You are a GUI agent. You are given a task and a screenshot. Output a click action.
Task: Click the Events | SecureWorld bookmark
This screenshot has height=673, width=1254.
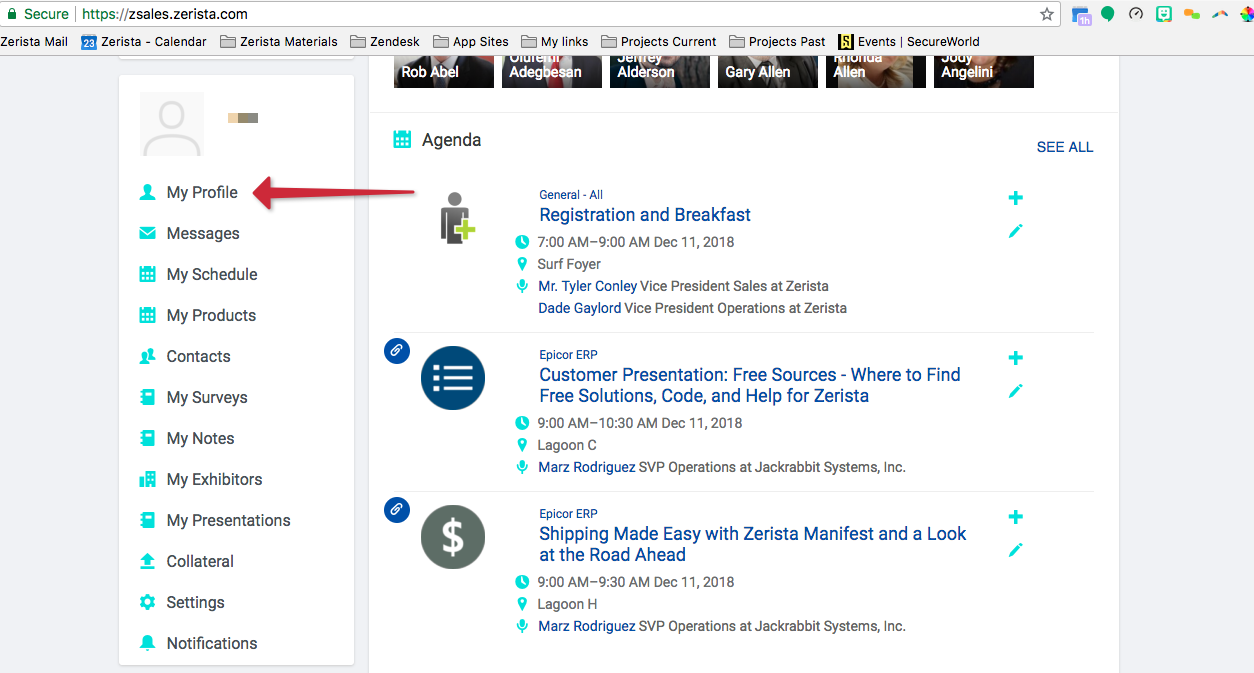coord(909,42)
